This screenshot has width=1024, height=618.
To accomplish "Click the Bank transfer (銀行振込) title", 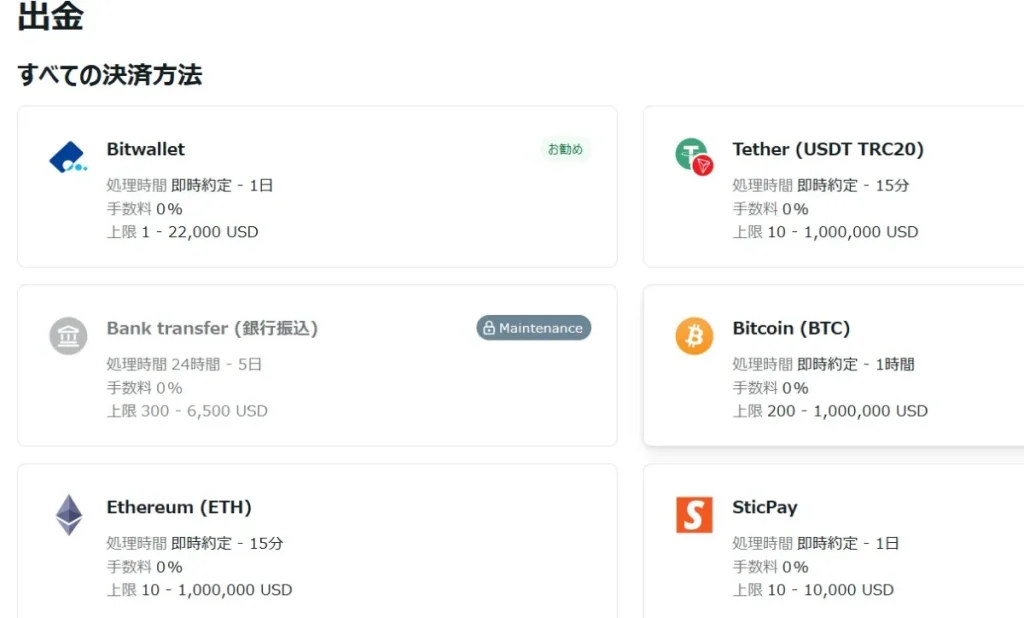I will coord(212,328).
